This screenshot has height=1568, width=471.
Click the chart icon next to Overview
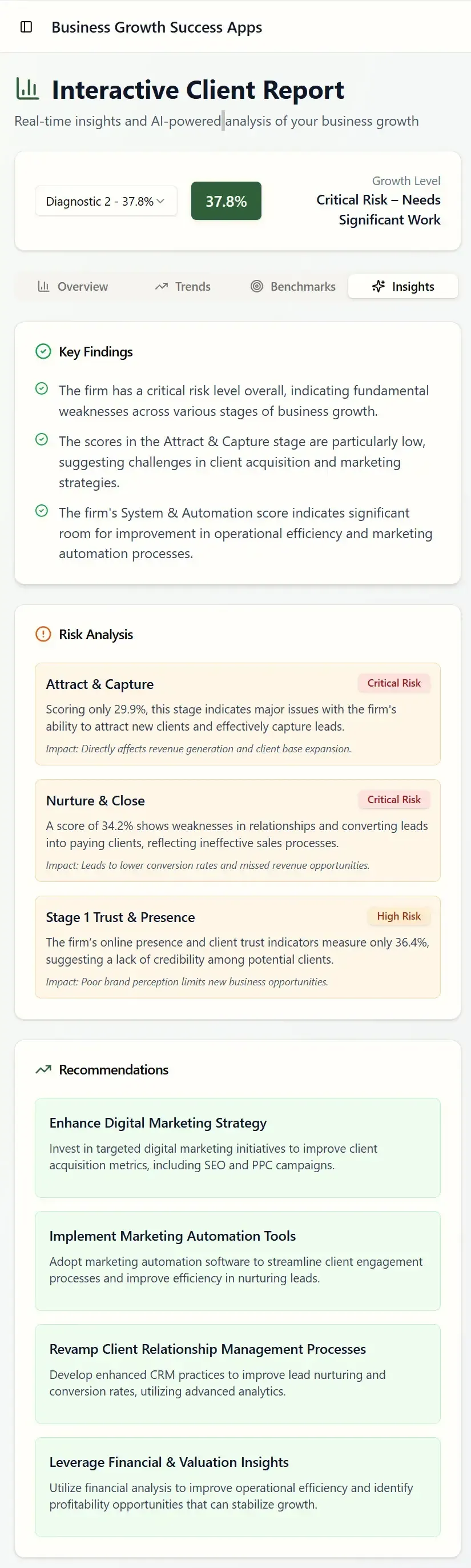click(x=44, y=286)
